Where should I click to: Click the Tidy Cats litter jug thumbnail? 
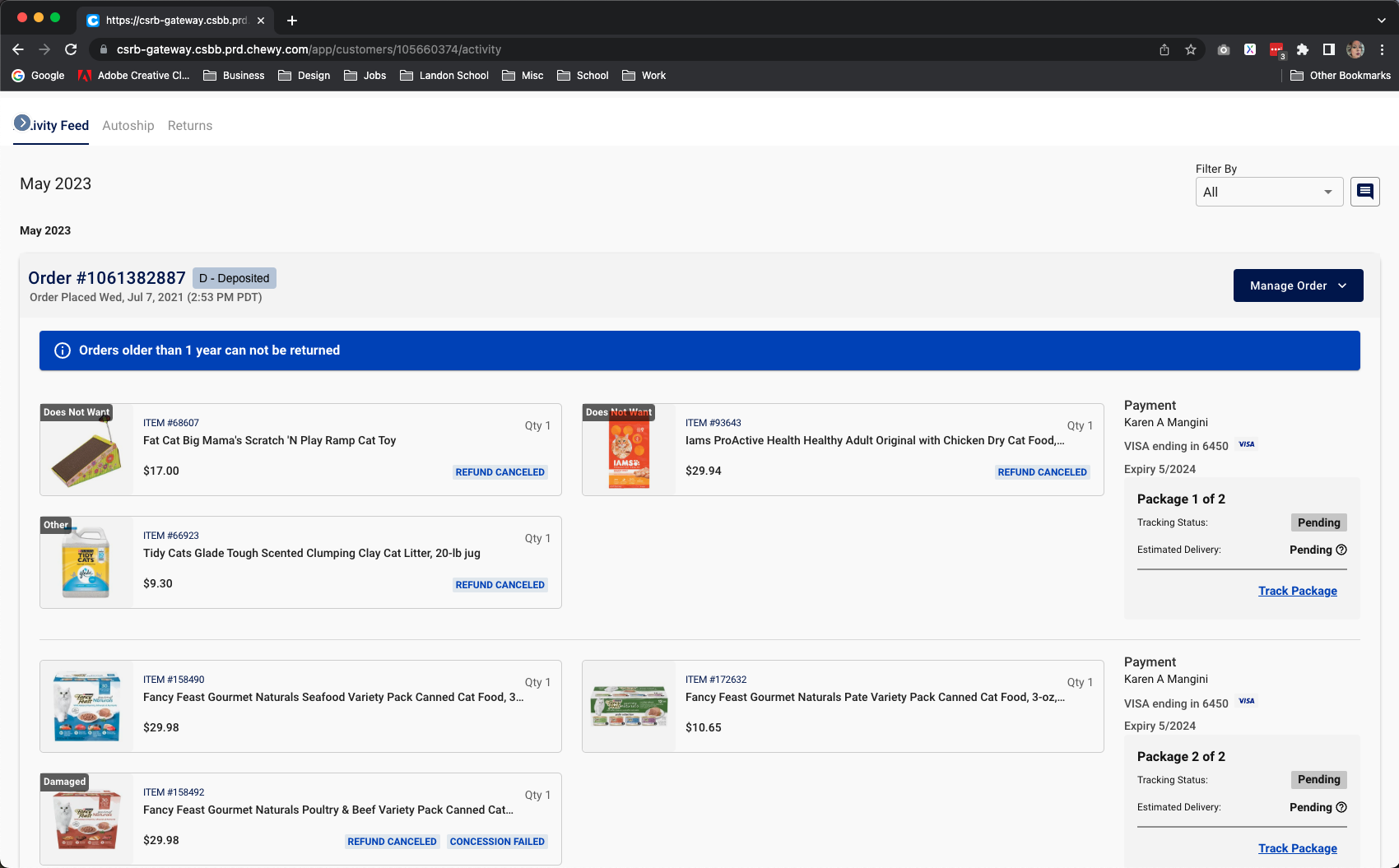86,563
